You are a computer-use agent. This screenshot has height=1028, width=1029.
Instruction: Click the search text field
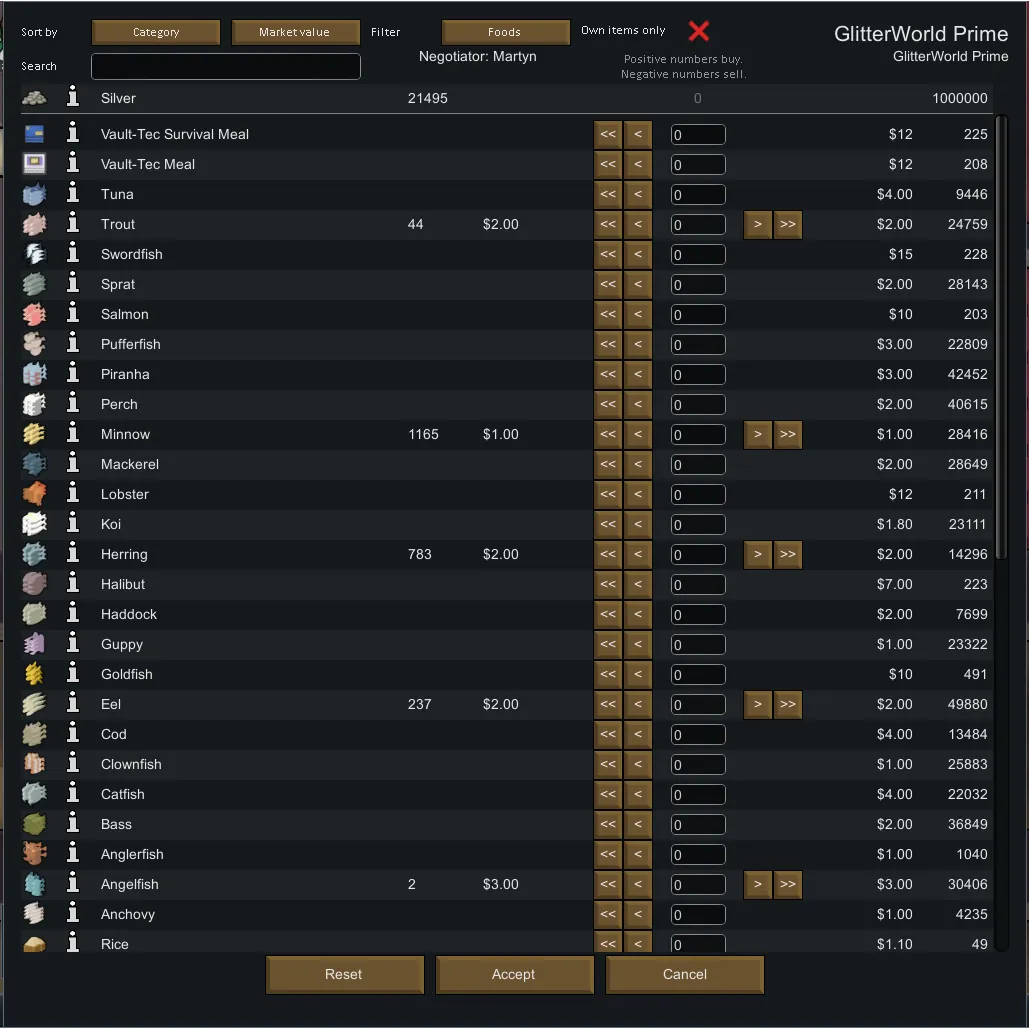(x=226, y=66)
